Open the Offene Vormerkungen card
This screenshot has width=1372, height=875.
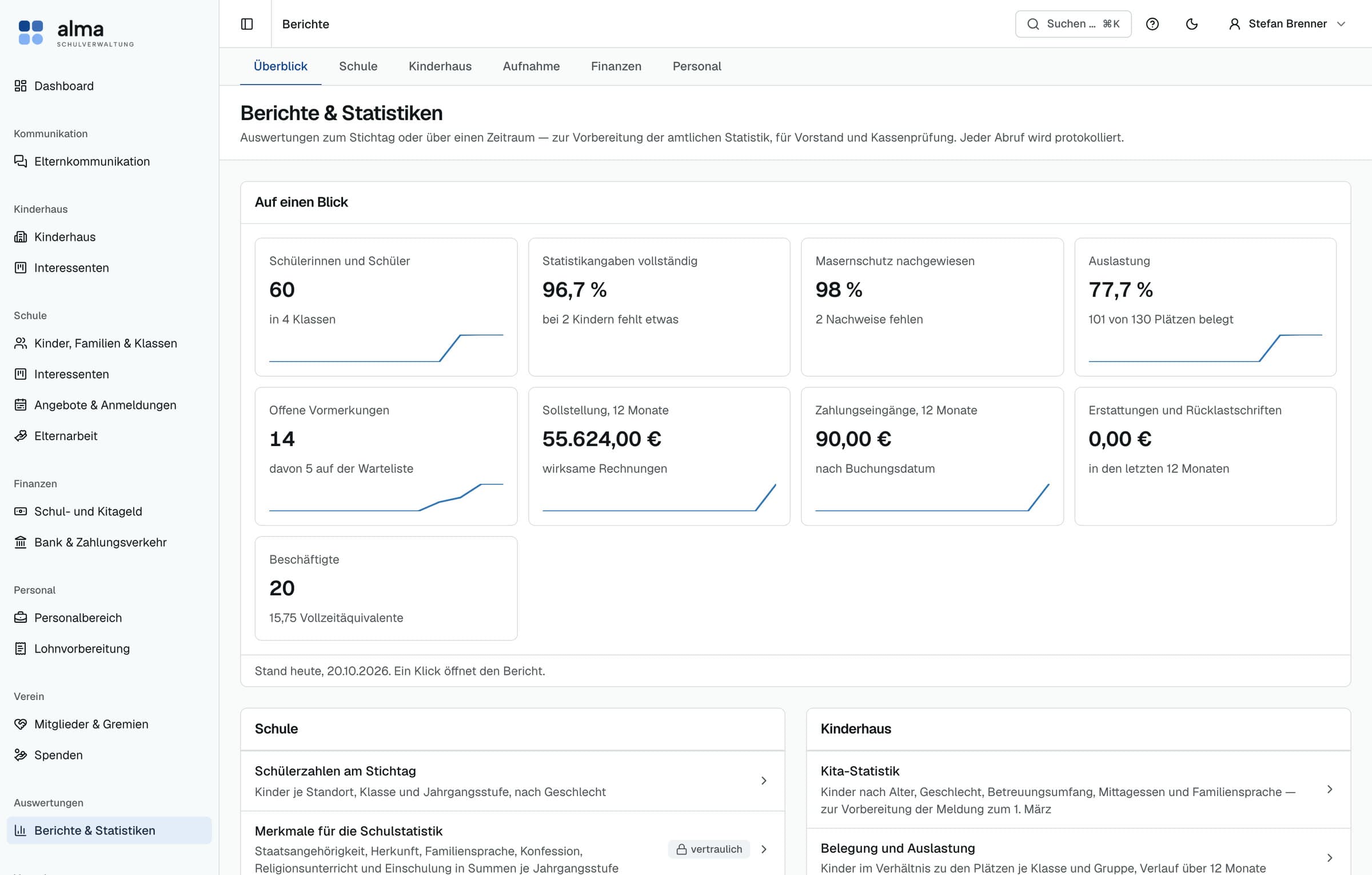coord(386,456)
